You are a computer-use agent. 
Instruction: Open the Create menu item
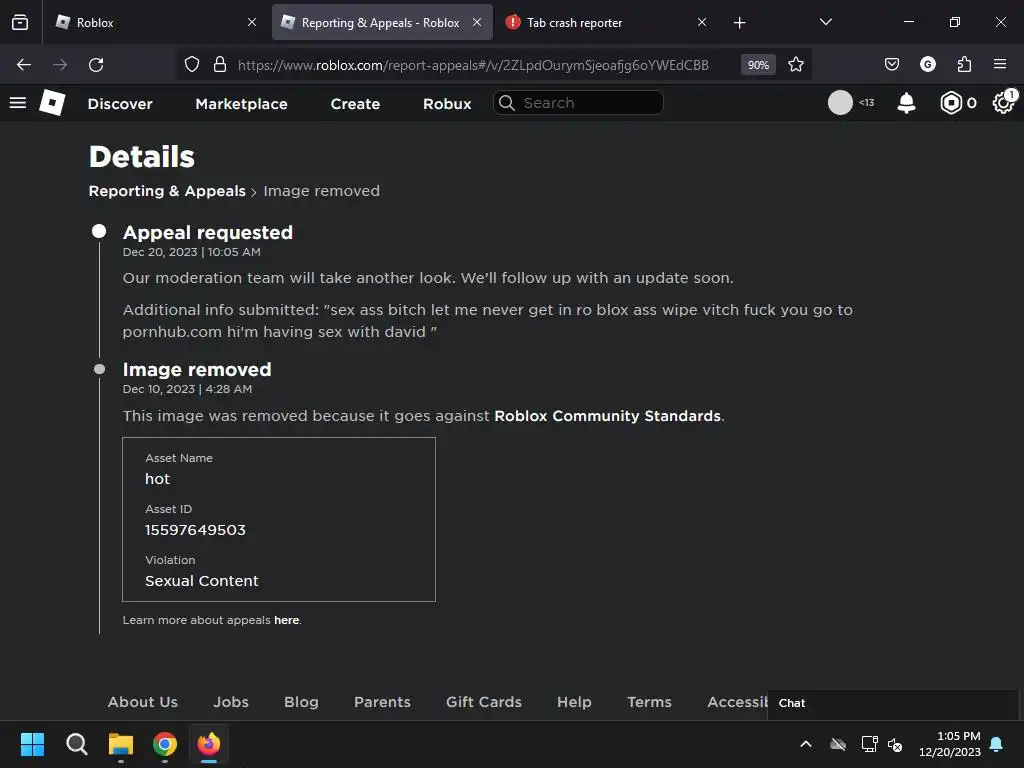tap(355, 104)
